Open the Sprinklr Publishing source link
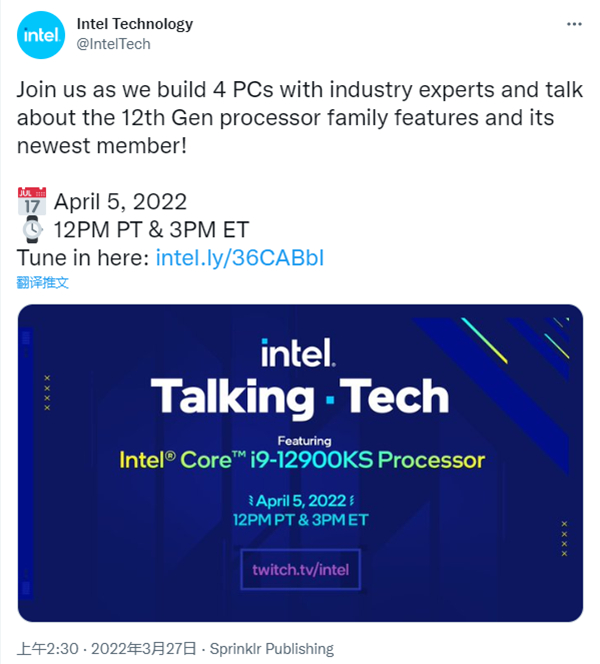The width and height of the screenshot is (600, 664). click(271, 649)
